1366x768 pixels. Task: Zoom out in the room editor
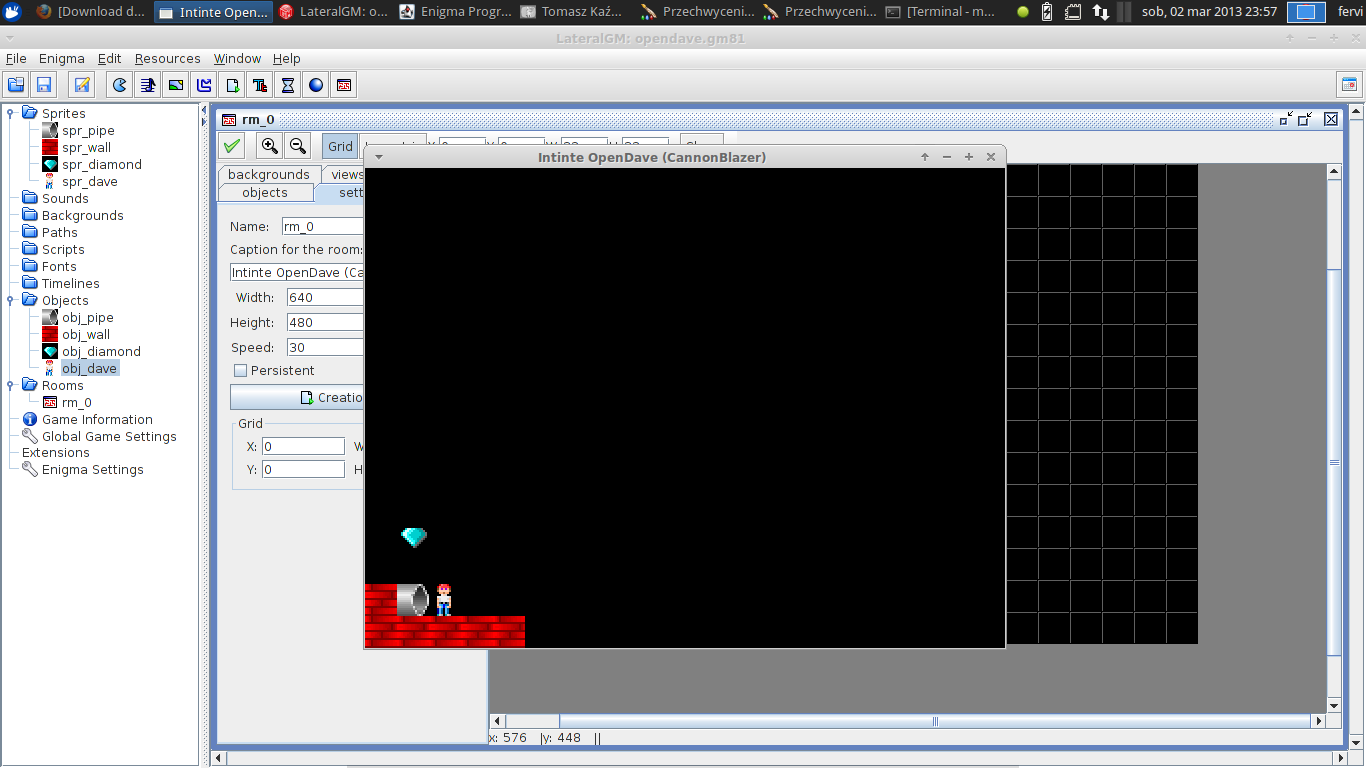tap(297, 146)
